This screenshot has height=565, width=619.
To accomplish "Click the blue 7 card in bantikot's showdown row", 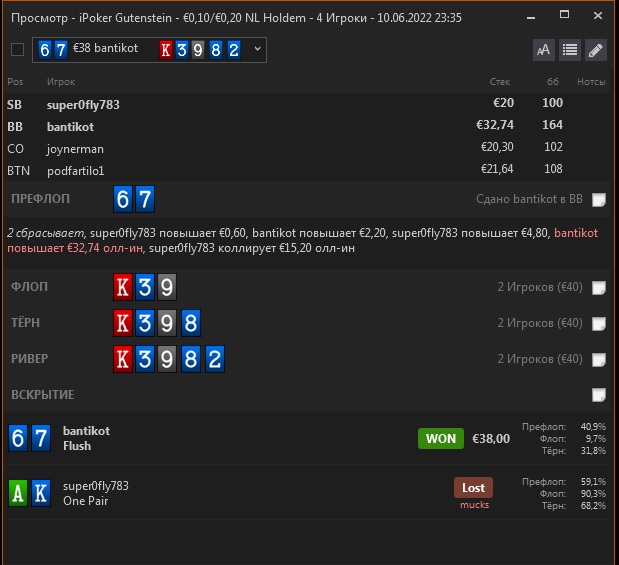I will tap(41, 438).
